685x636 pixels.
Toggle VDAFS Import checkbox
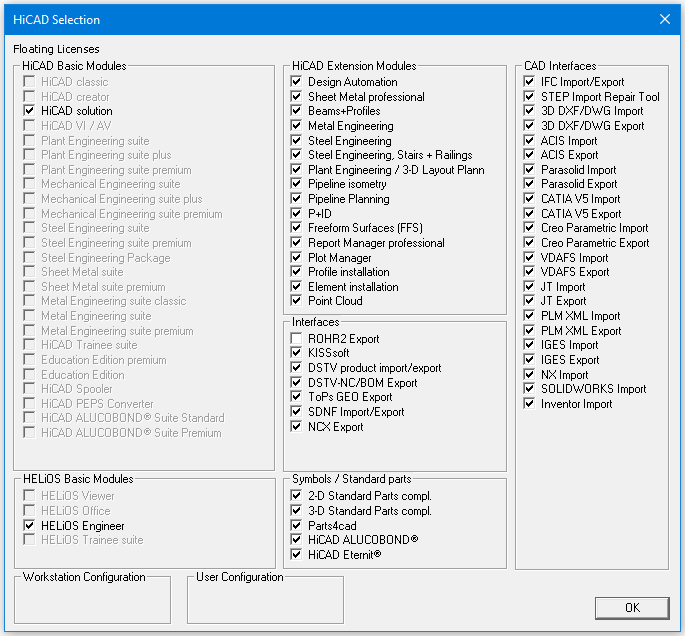529,258
